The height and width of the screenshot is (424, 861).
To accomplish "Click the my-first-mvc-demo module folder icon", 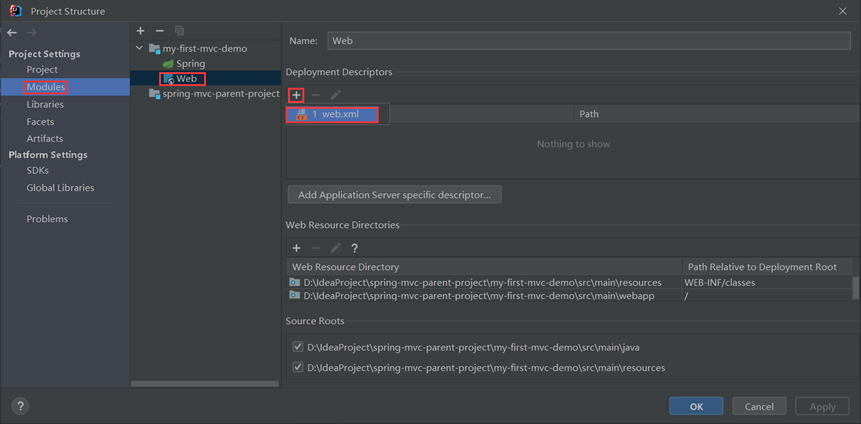I will 155,48.
